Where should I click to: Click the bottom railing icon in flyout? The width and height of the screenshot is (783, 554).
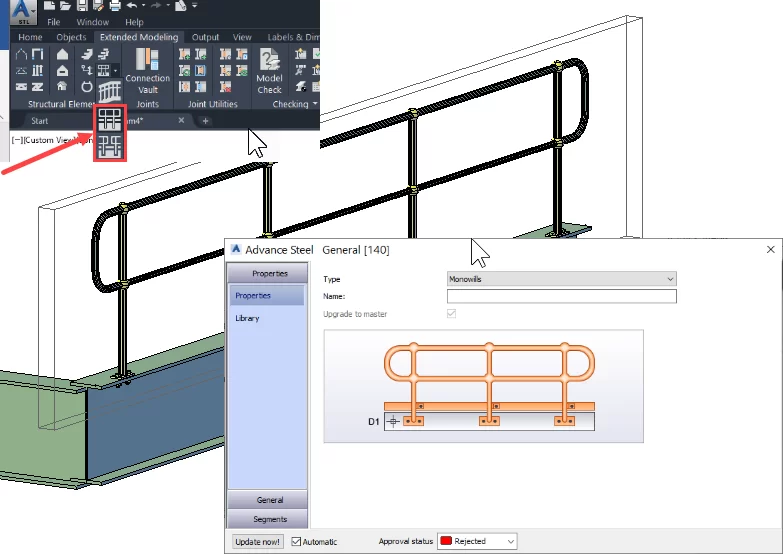click(109, 147)
